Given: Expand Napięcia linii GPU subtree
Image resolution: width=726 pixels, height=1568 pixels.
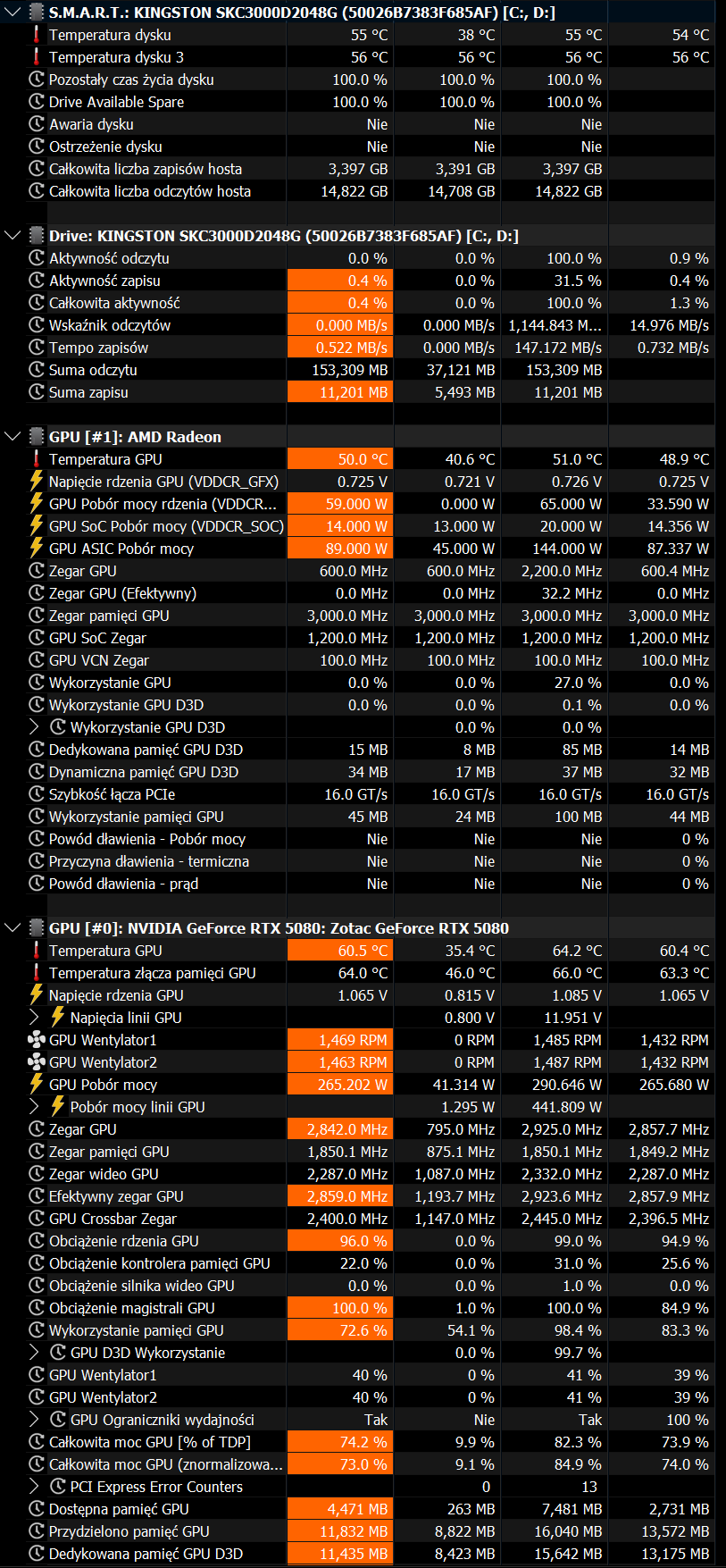Looking at the screenshot, I should click(34, 1018).
